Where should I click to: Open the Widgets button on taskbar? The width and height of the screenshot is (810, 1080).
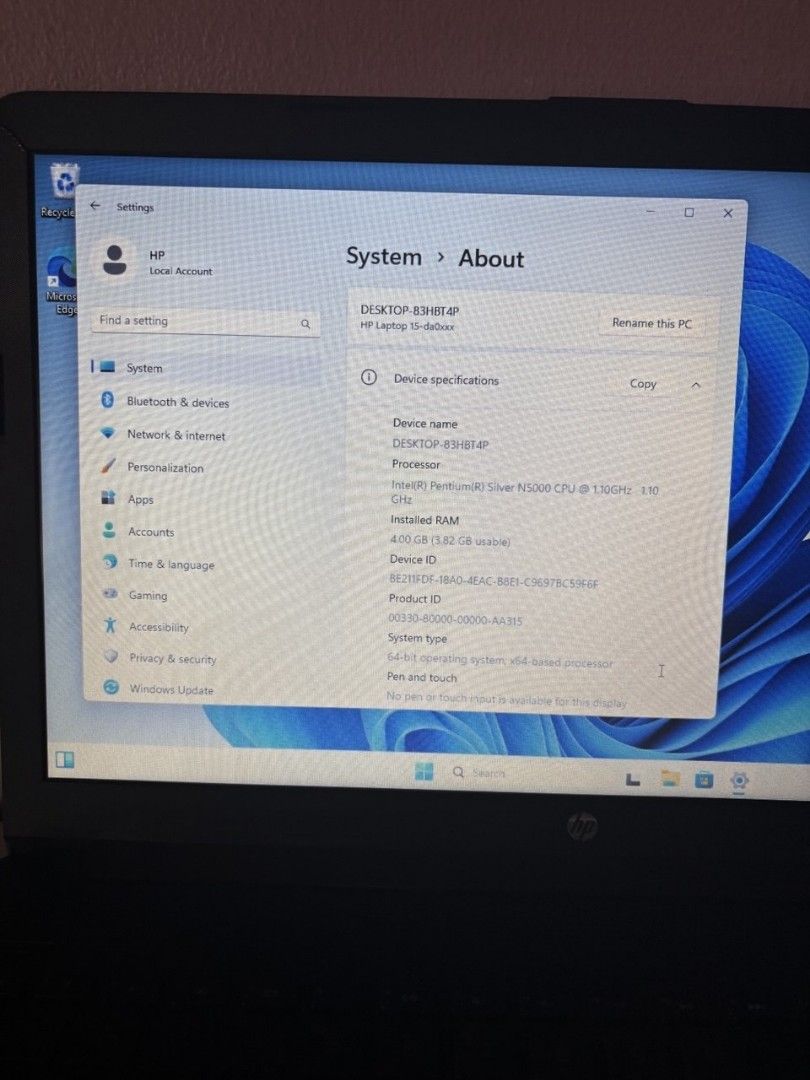(x=64, y=759)
